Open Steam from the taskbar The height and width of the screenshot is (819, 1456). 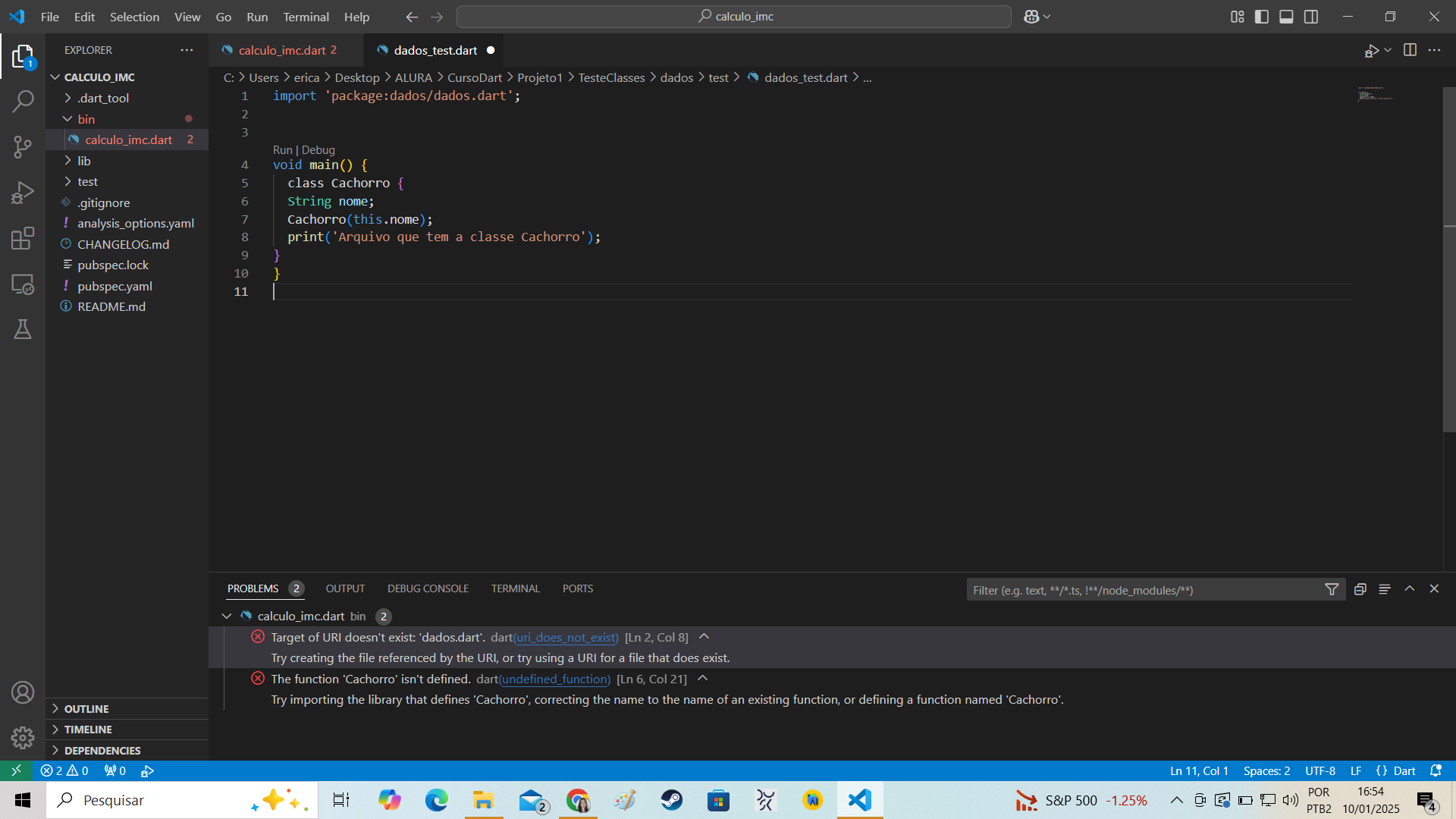(x=672, y=800)
